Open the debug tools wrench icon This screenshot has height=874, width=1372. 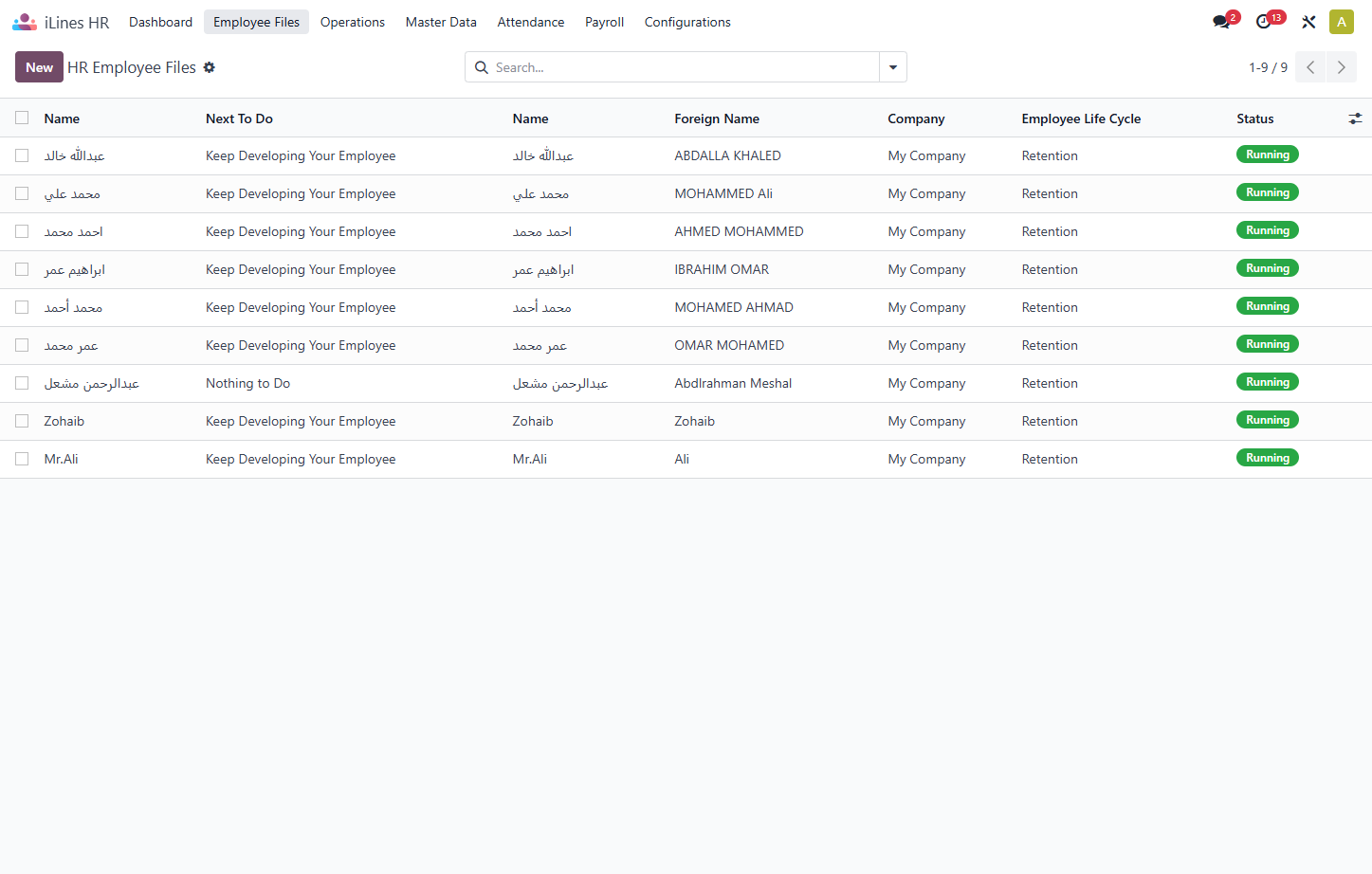coord(1308,22)
